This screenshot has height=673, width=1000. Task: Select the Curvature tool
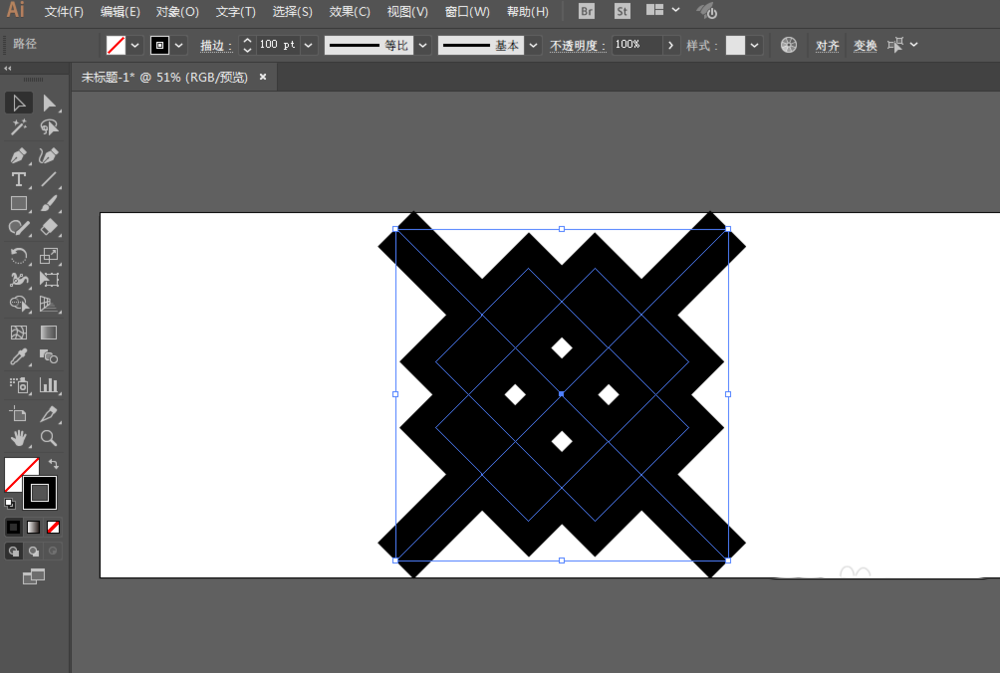pos(49,155)
